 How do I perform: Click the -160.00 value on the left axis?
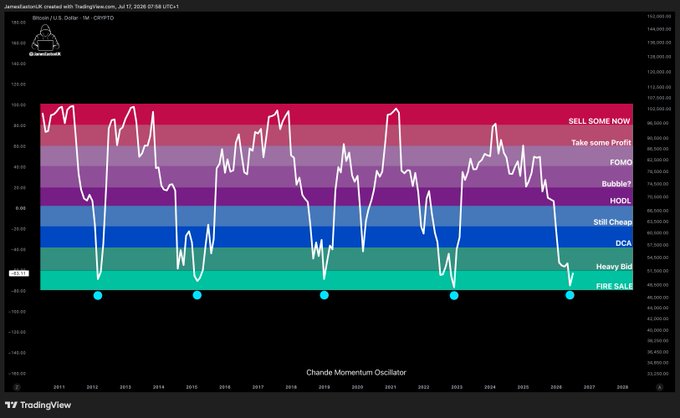[18, 374]
